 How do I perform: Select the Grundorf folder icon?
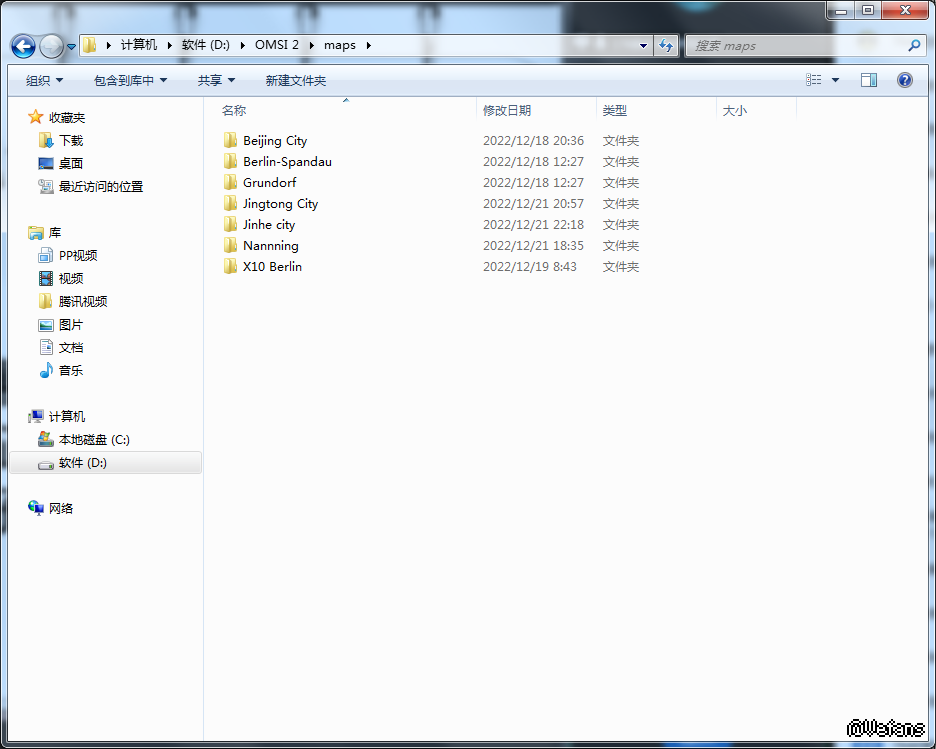click(230, 182)
